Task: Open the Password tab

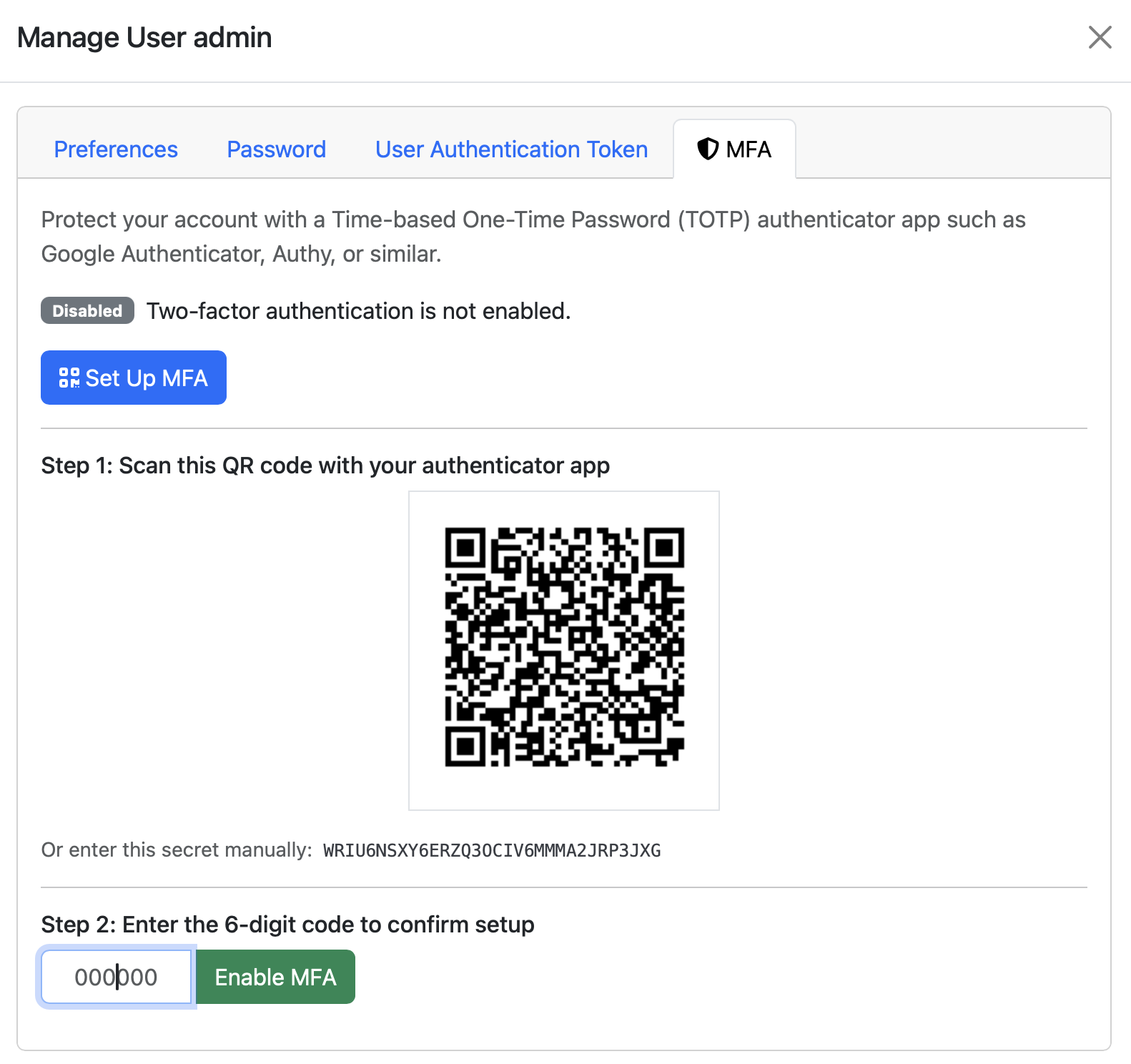Action: point(276,149)
